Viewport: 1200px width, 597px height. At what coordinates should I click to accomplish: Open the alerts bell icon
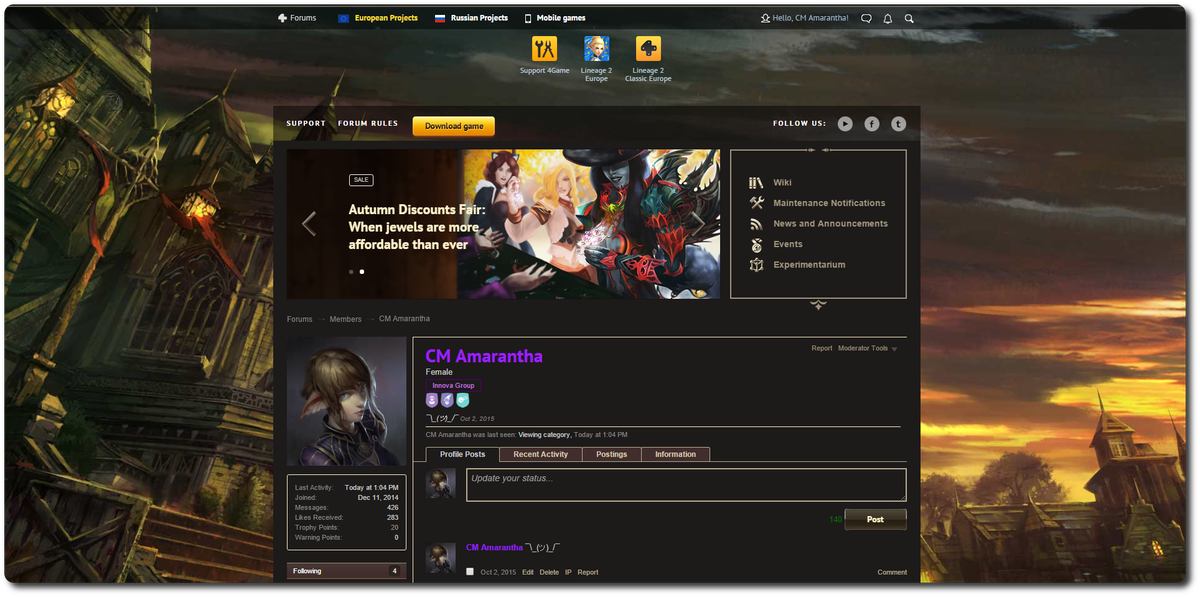point(887,18)
